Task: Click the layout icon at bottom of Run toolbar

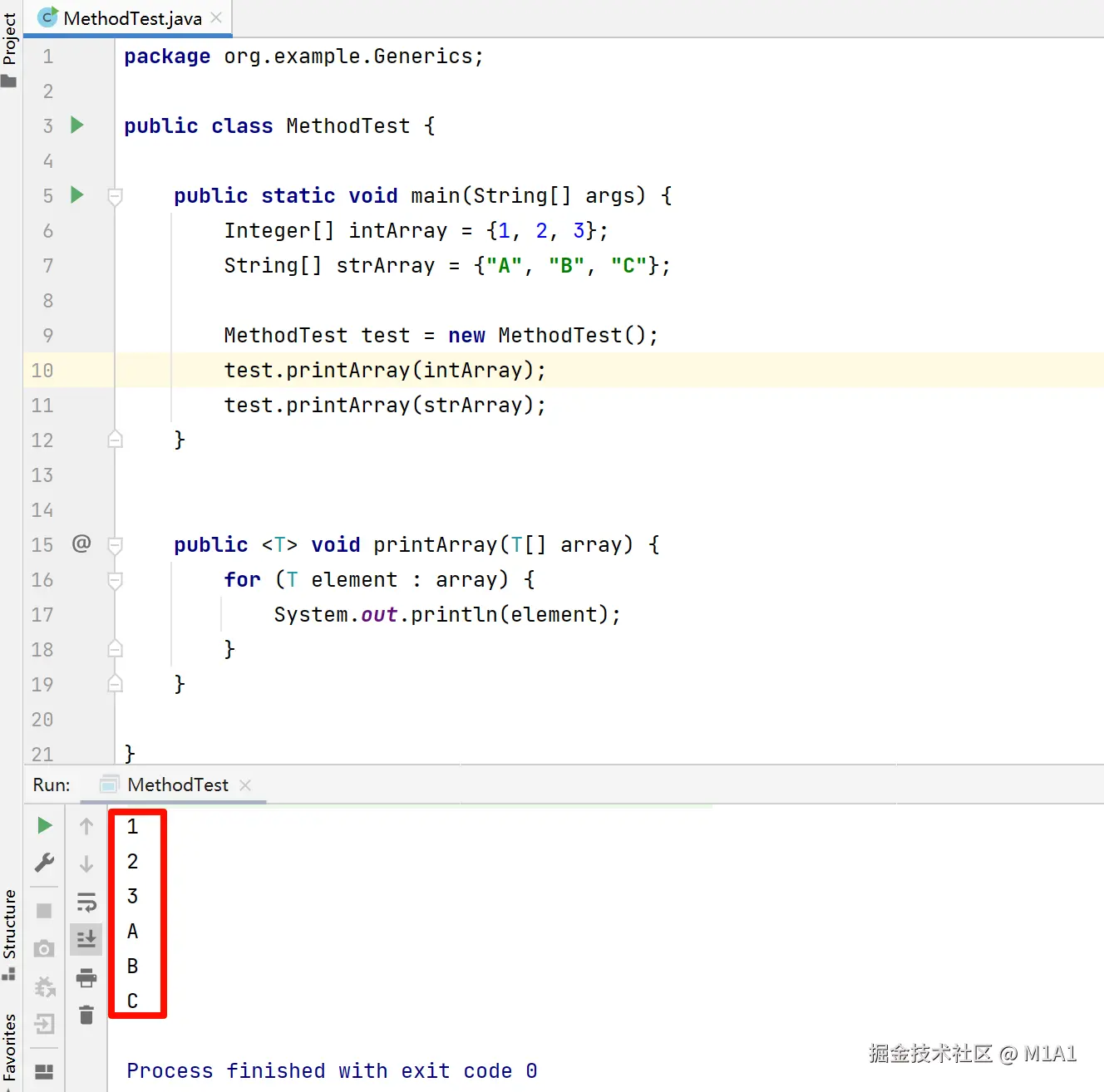Action: (x=45, y=1071)
